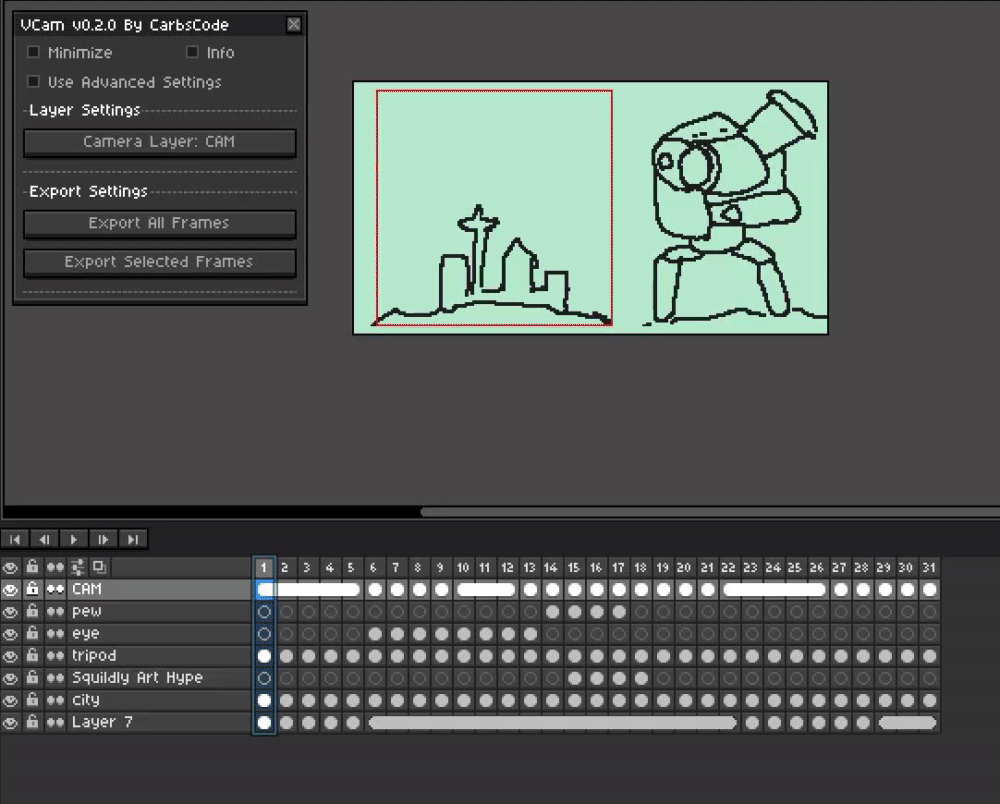Lock the pew layer with its padlock icon

click(x=33, y=612)
